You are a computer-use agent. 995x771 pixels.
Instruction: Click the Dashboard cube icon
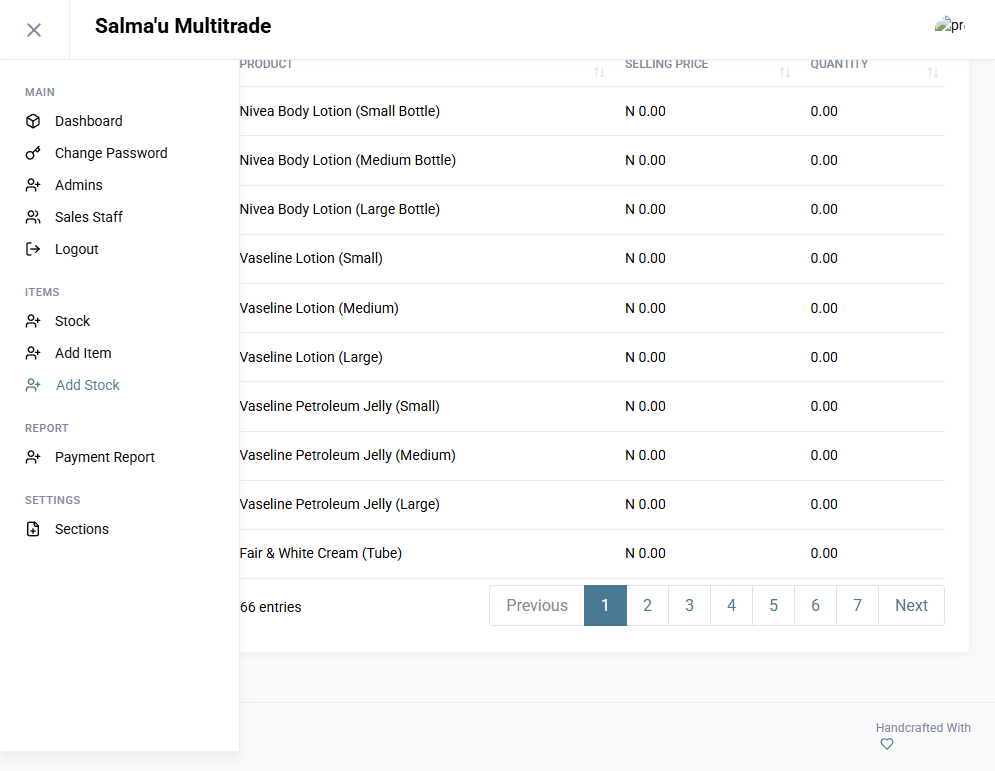click(x=33, y=121)
